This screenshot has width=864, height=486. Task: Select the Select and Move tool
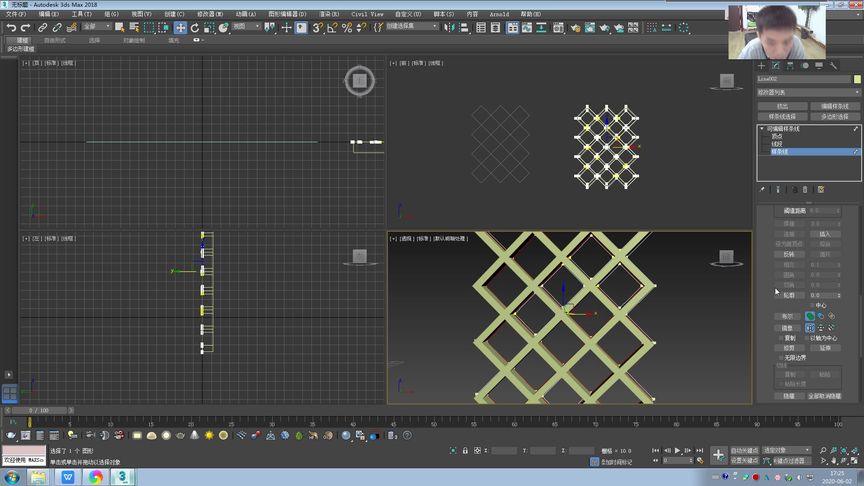tap(180, 27)
